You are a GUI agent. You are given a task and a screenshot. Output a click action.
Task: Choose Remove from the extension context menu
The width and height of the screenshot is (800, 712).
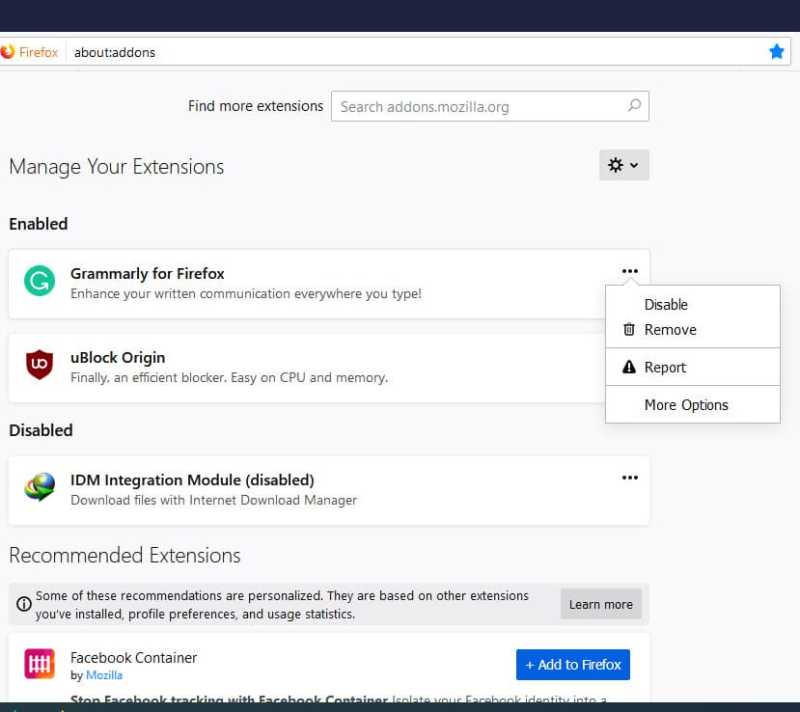tap(670, 330)
